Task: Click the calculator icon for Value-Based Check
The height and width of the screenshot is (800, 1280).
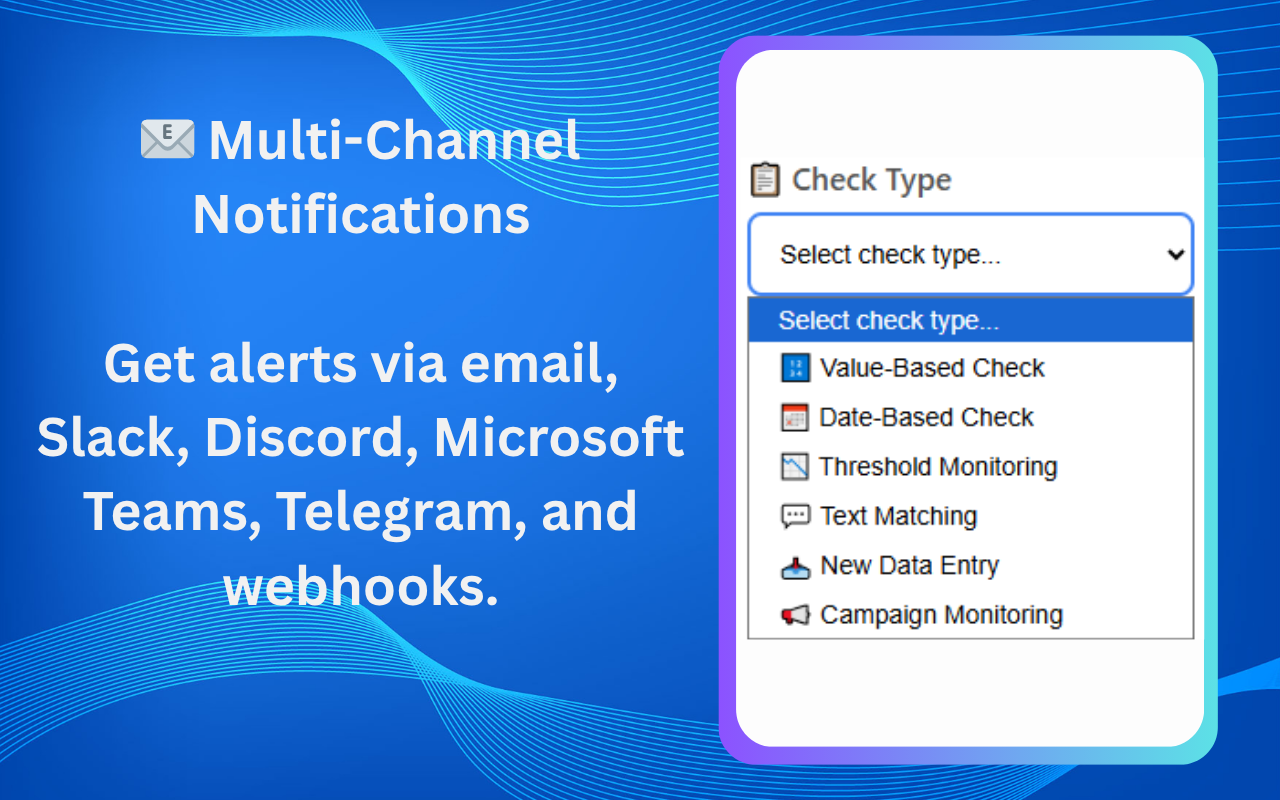Action: coord(795,368)
